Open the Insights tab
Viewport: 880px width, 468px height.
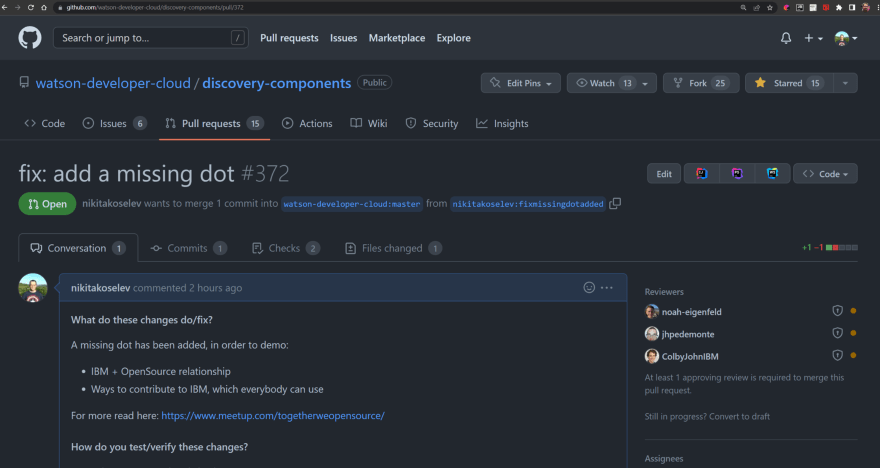[502, 123]
